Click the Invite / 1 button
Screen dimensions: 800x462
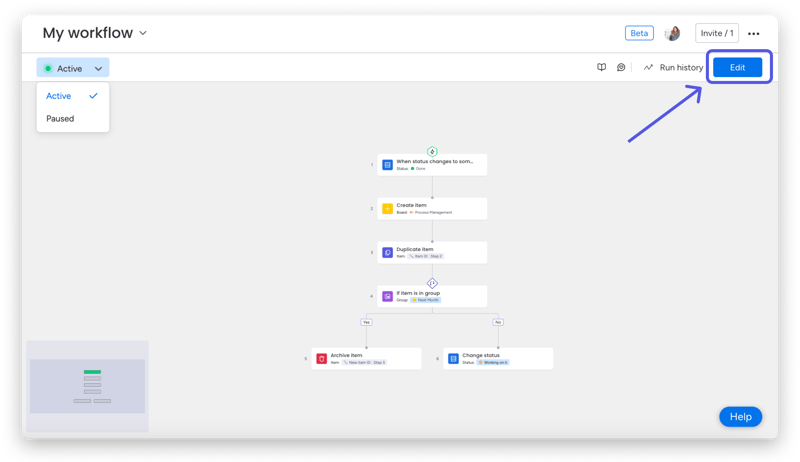(717, 33)
